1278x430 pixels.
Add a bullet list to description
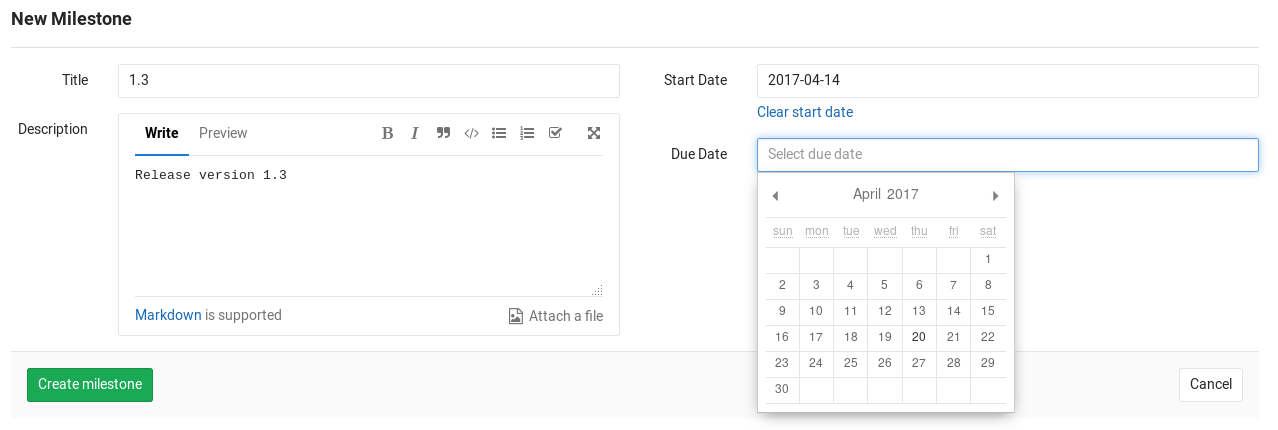tap(499, 133)
